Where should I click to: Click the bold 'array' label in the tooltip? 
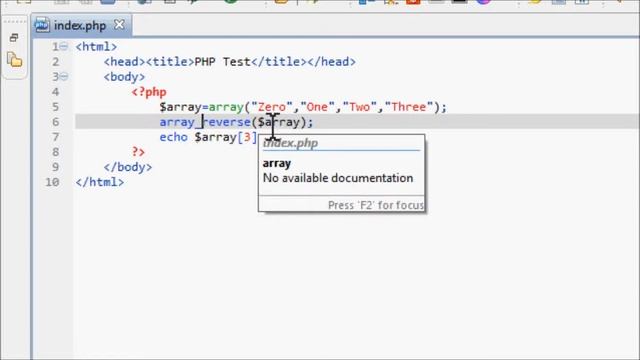[277, 163]
